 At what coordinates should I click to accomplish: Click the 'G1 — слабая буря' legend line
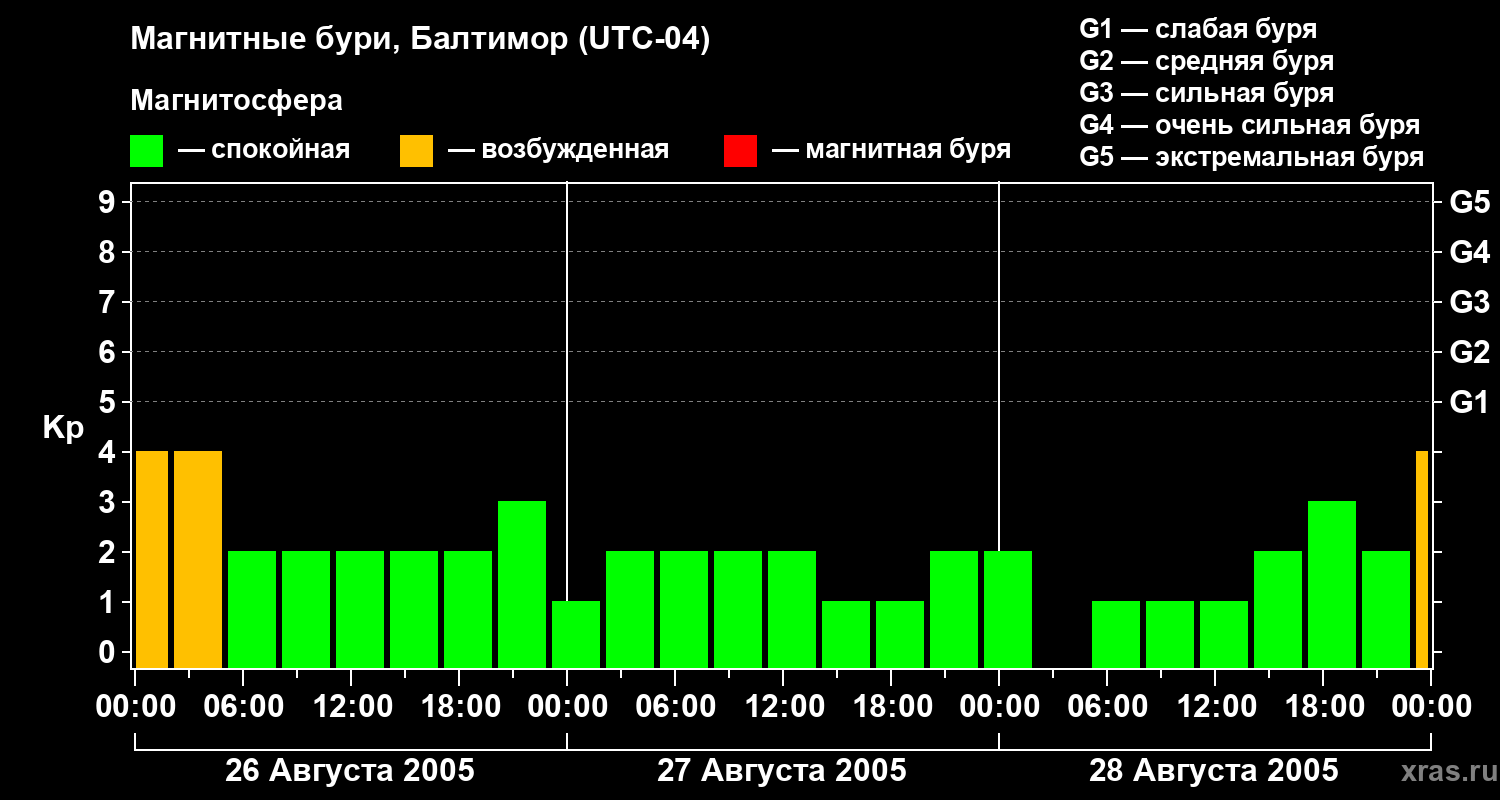click(x=1198, y=29)
